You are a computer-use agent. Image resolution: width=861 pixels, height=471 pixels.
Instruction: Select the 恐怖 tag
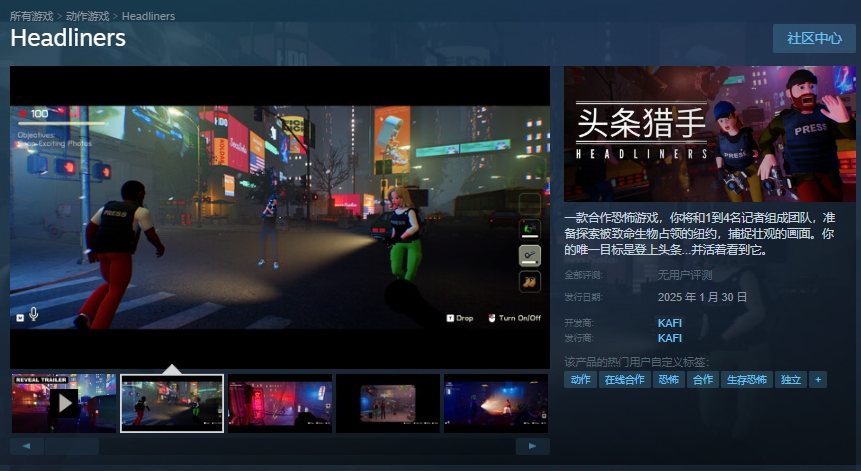click(667, 380)
